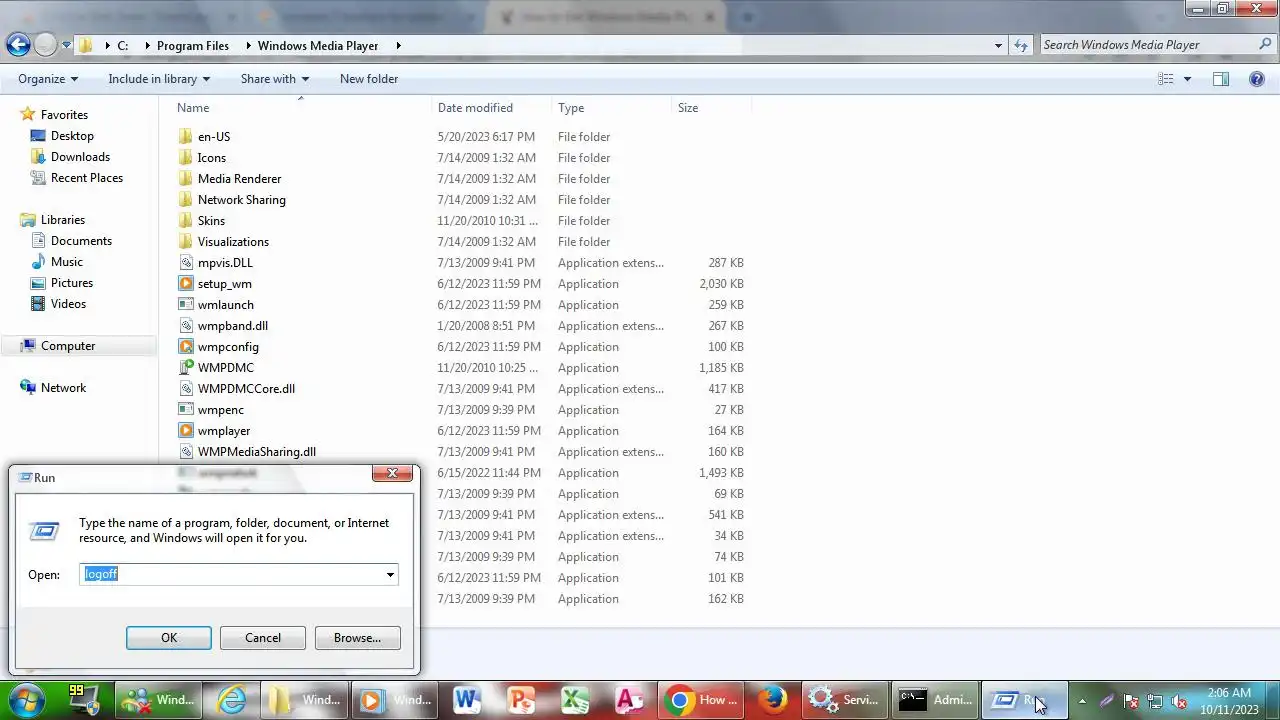
Task: Open Excel from the taskbar
Action: coord(575,700)
